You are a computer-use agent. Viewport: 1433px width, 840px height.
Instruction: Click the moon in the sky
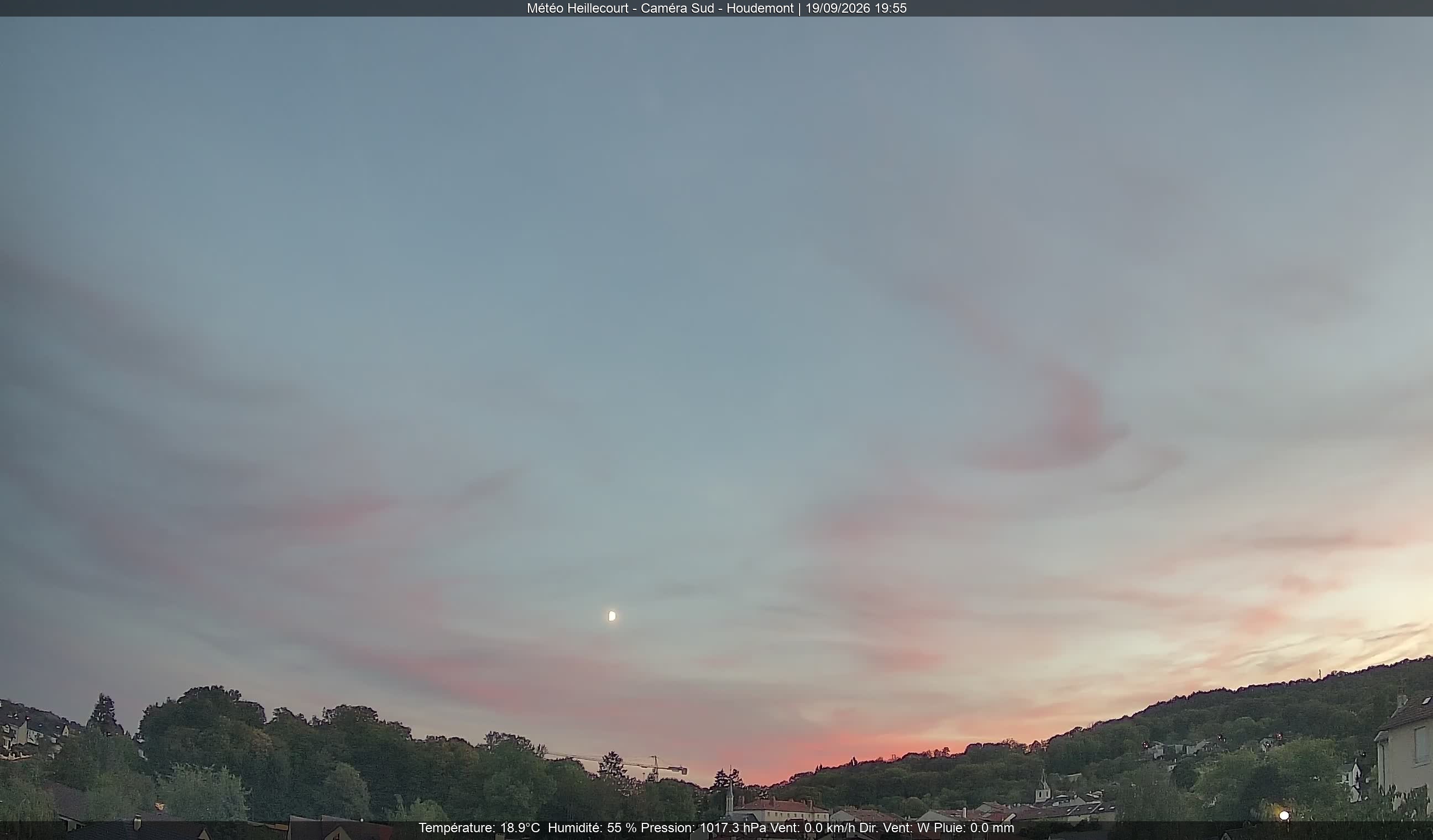(x=612, y=616)
